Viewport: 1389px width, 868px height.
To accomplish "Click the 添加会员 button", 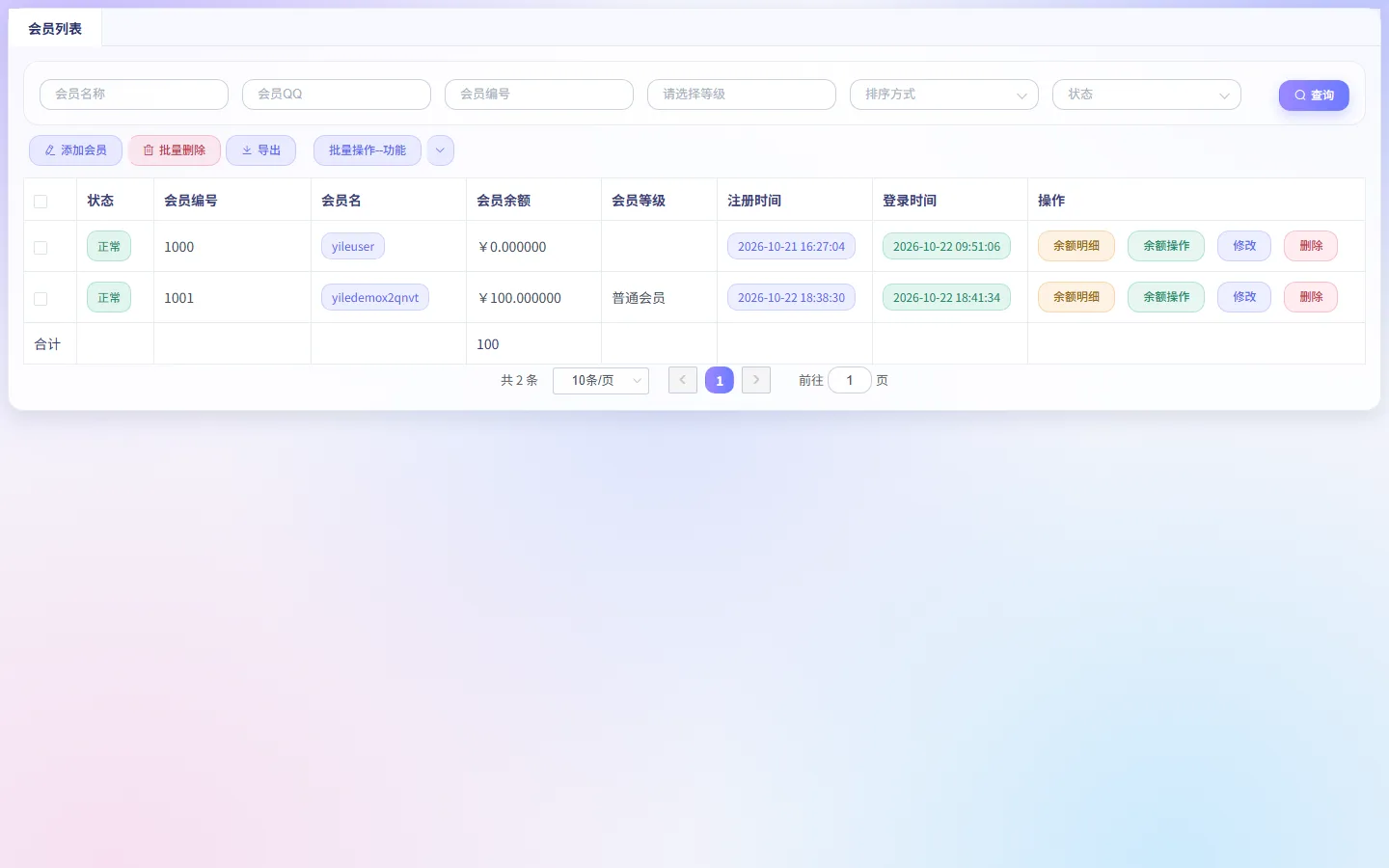I will 75,150.
